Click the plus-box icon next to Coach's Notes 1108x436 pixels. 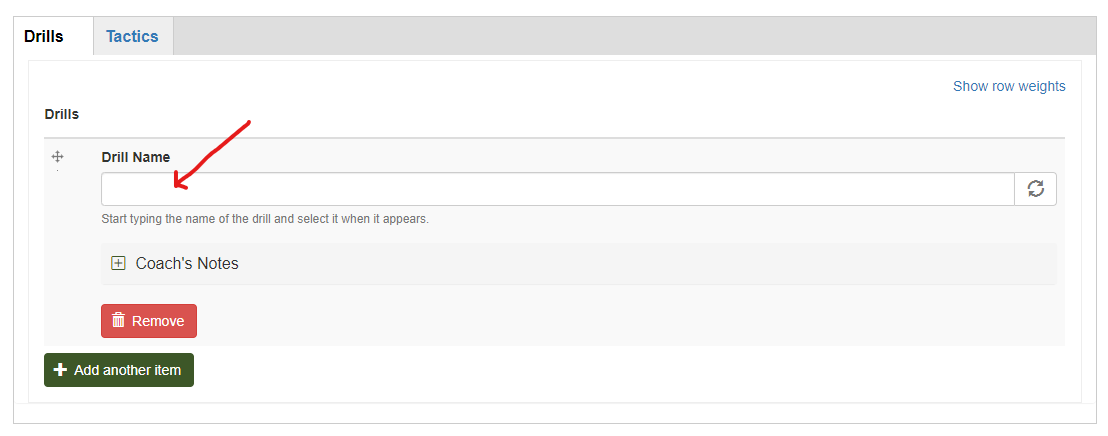pos(119,264)
